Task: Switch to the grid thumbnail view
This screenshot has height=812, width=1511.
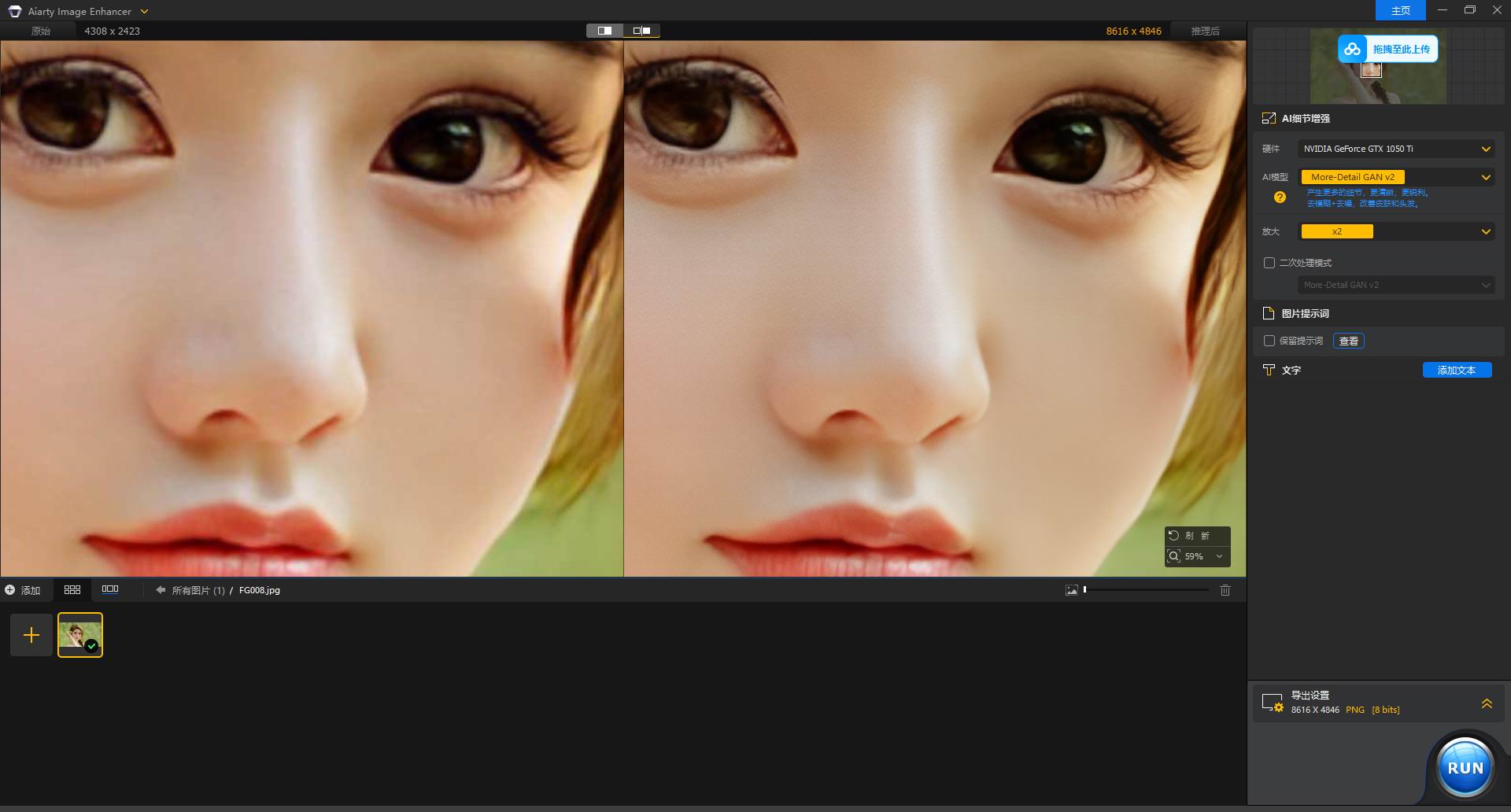Action: click(x=72, y=589)
